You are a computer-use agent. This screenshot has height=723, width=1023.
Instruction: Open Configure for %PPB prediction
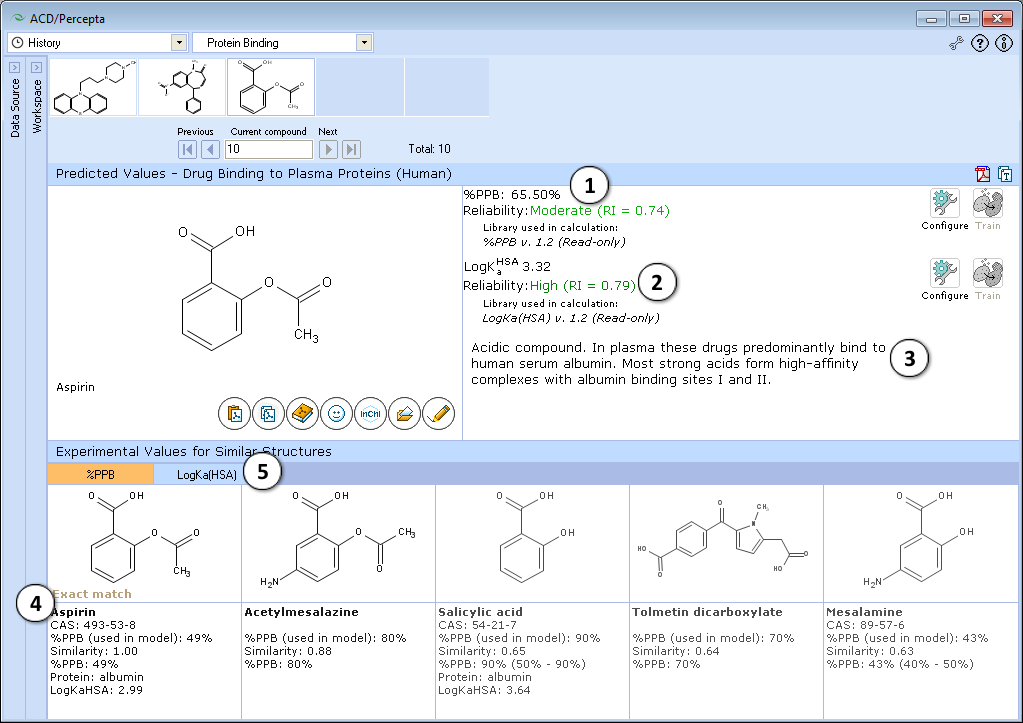[945, 210]
